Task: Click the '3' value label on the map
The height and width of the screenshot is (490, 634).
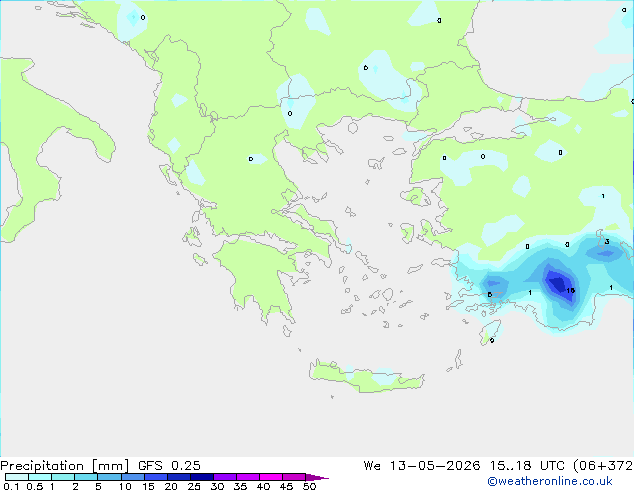Action: 607,241
